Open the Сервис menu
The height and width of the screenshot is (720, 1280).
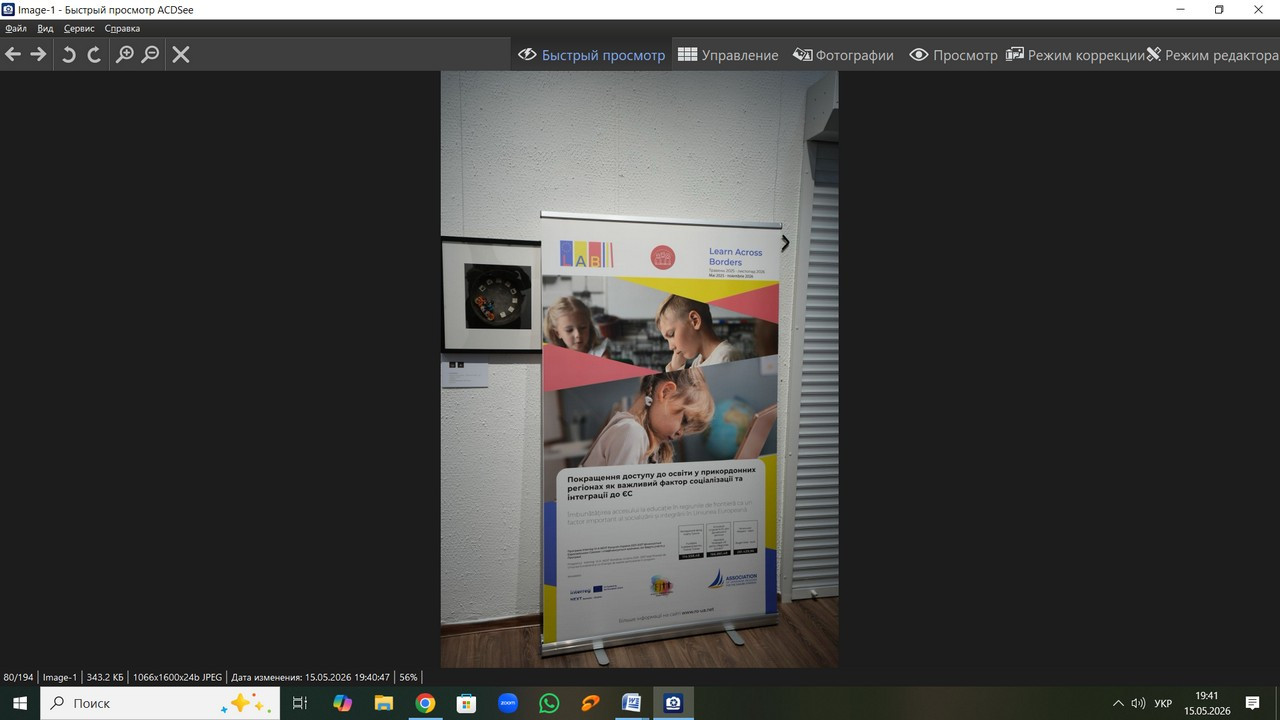79,29
